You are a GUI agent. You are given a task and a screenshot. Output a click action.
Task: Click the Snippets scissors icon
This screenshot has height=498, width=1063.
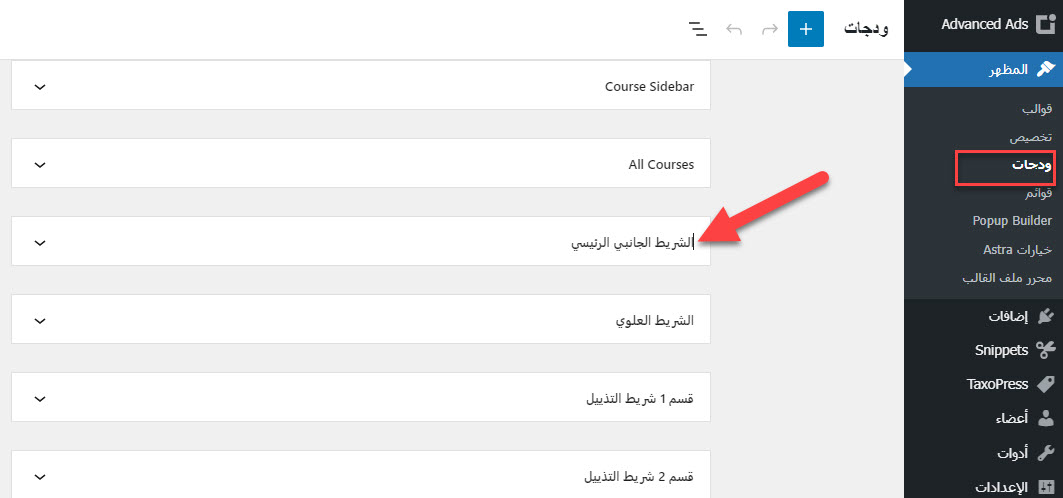[1046, 350]
